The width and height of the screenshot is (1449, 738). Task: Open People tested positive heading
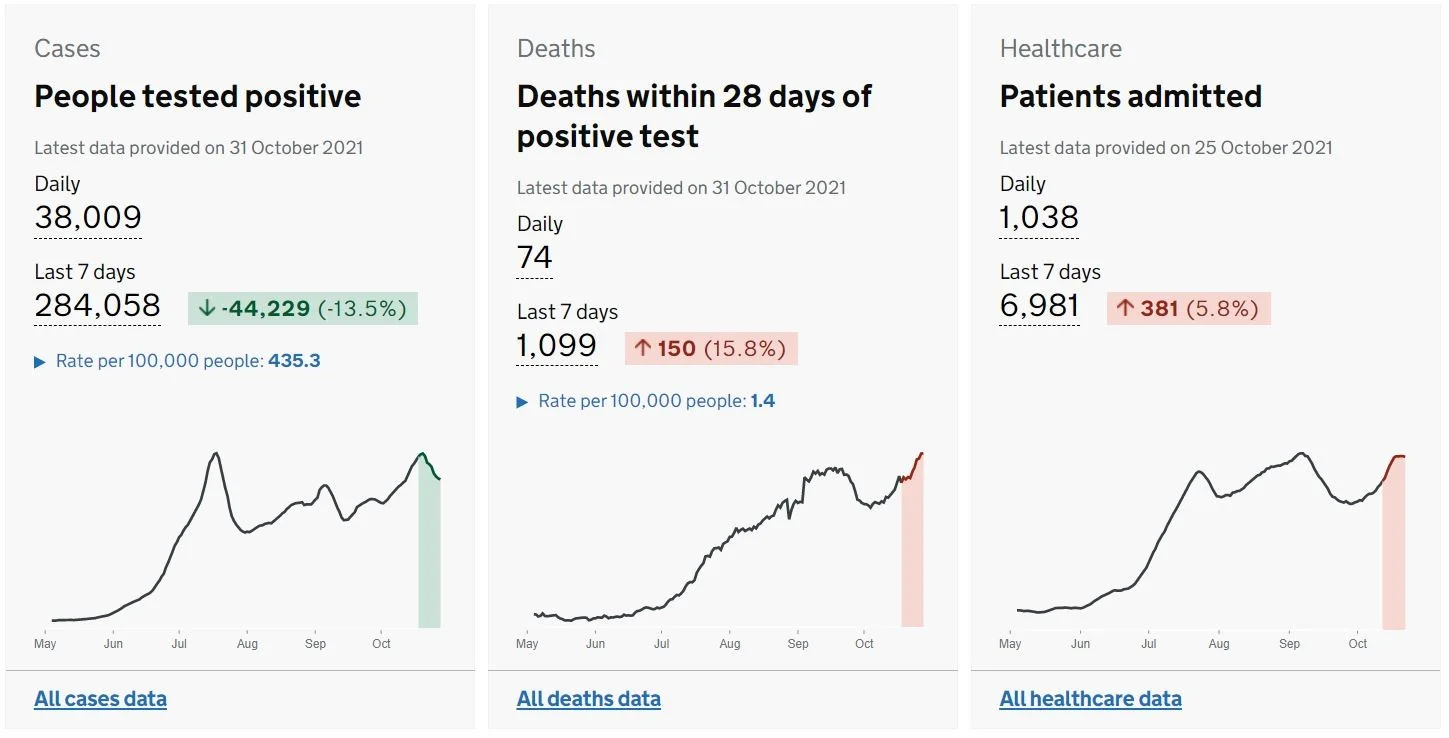[198, 97]
